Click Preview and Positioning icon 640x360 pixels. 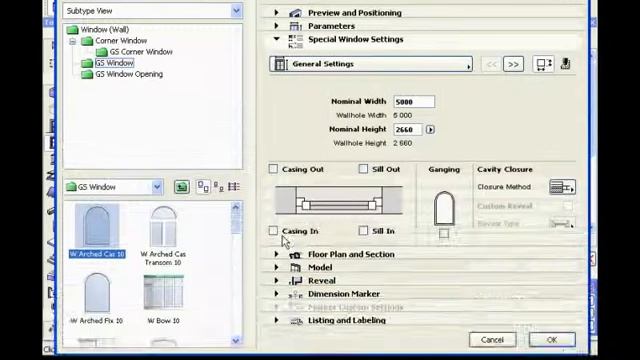click(296, 13)
